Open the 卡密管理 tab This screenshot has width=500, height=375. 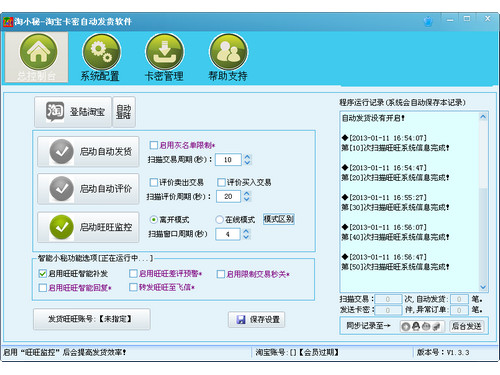point(164,57)
